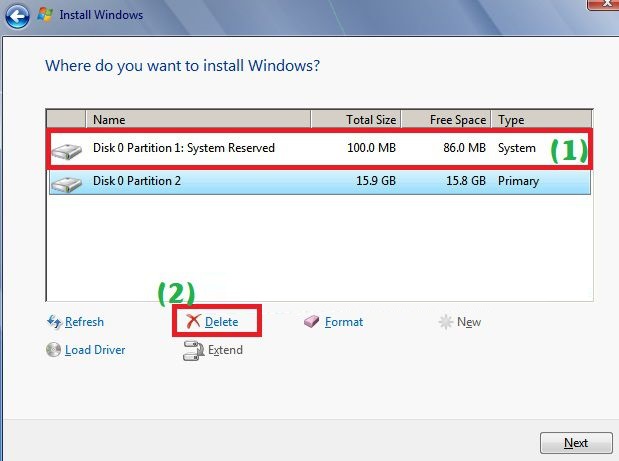
Task: Choose Extend partition option
Action: click(225, 350)
